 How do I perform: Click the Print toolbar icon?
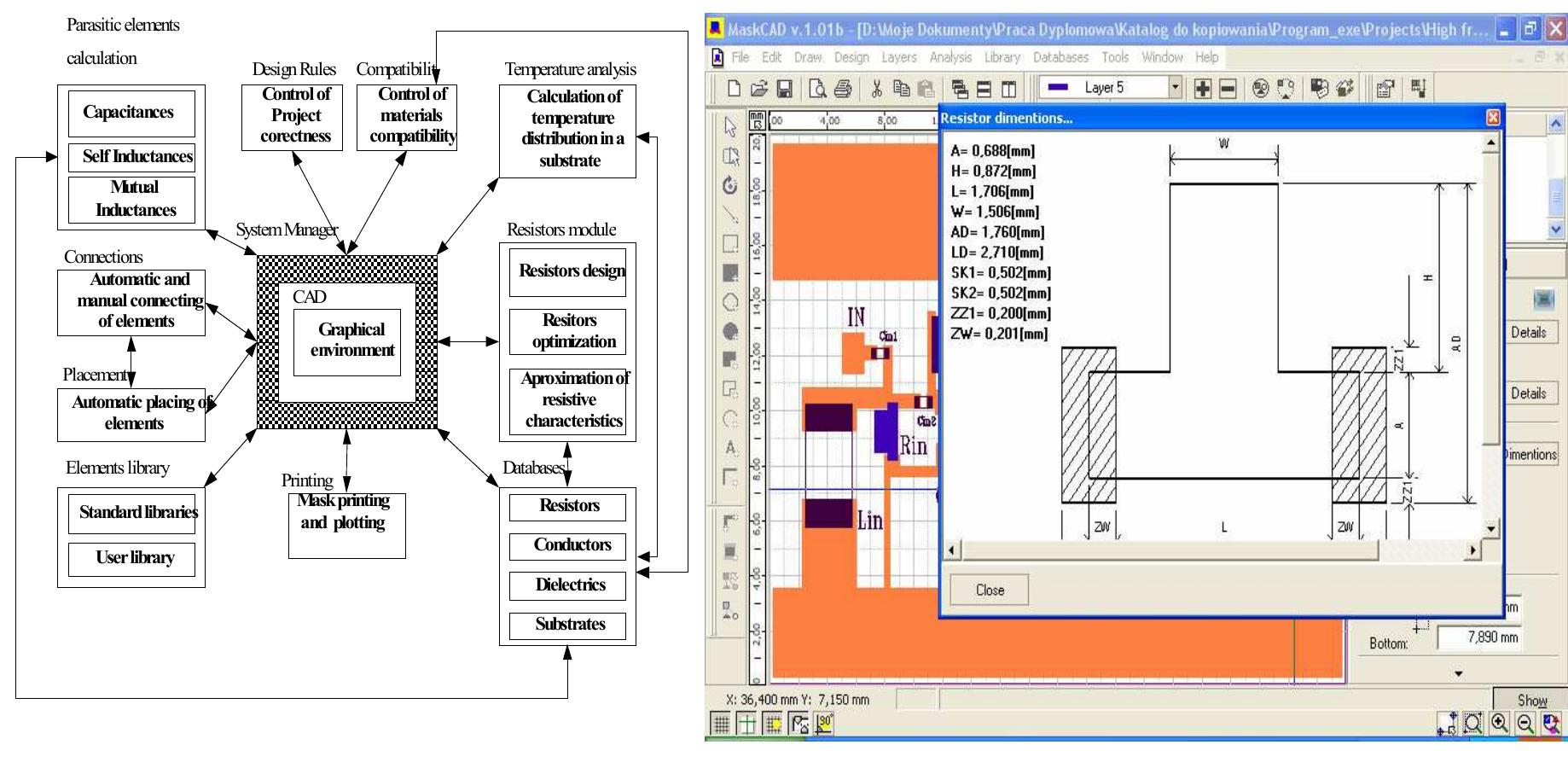pos(842,89)
